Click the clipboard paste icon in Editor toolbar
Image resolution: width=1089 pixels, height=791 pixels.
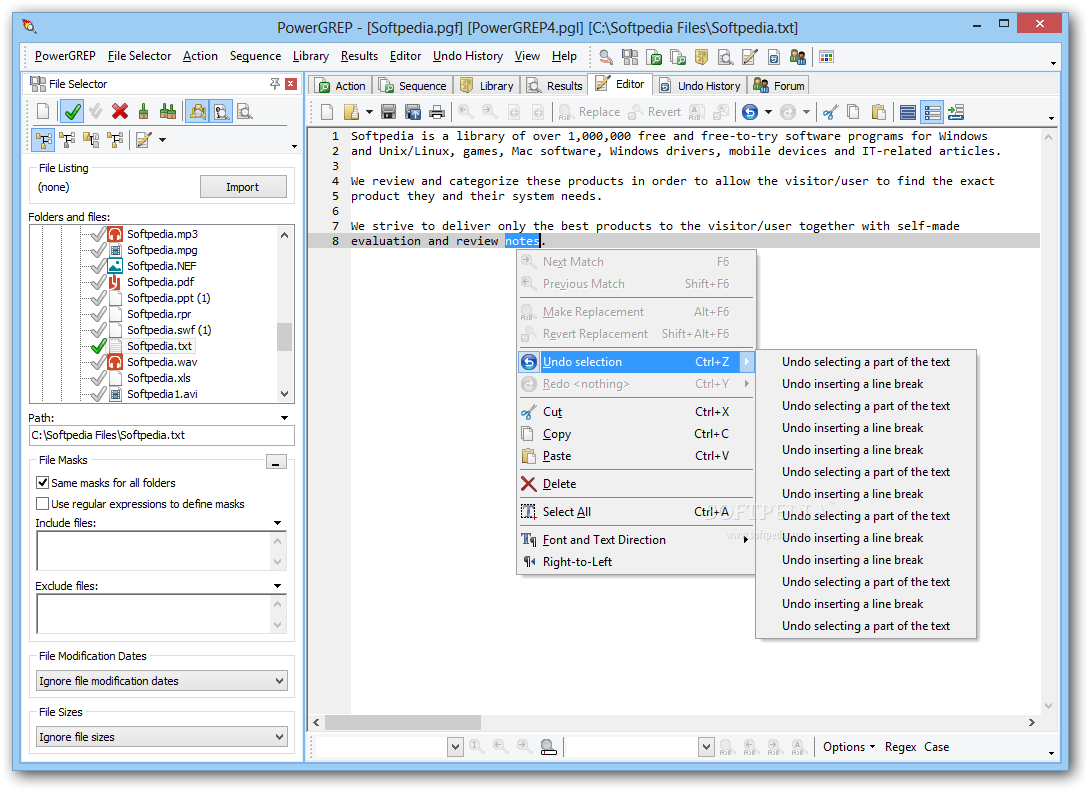(x=879, y=112)
